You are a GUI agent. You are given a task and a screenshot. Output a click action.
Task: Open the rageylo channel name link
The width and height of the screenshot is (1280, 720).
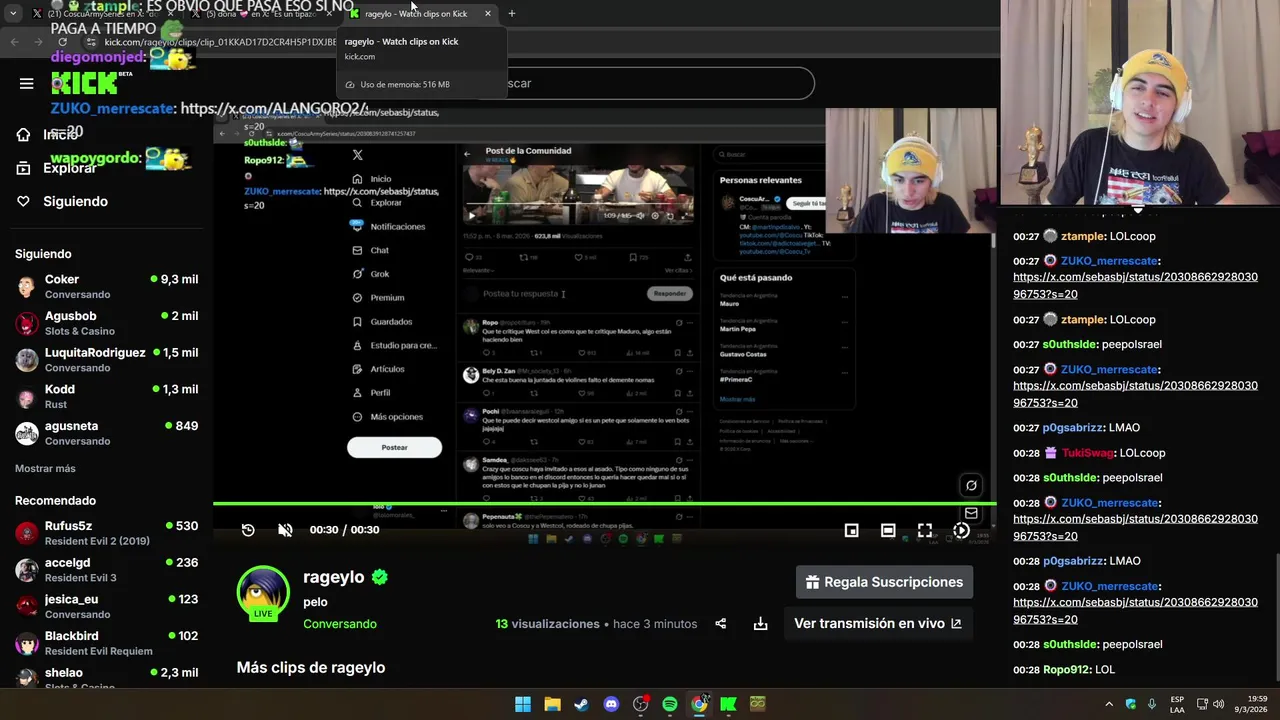[x=334, y=577]
